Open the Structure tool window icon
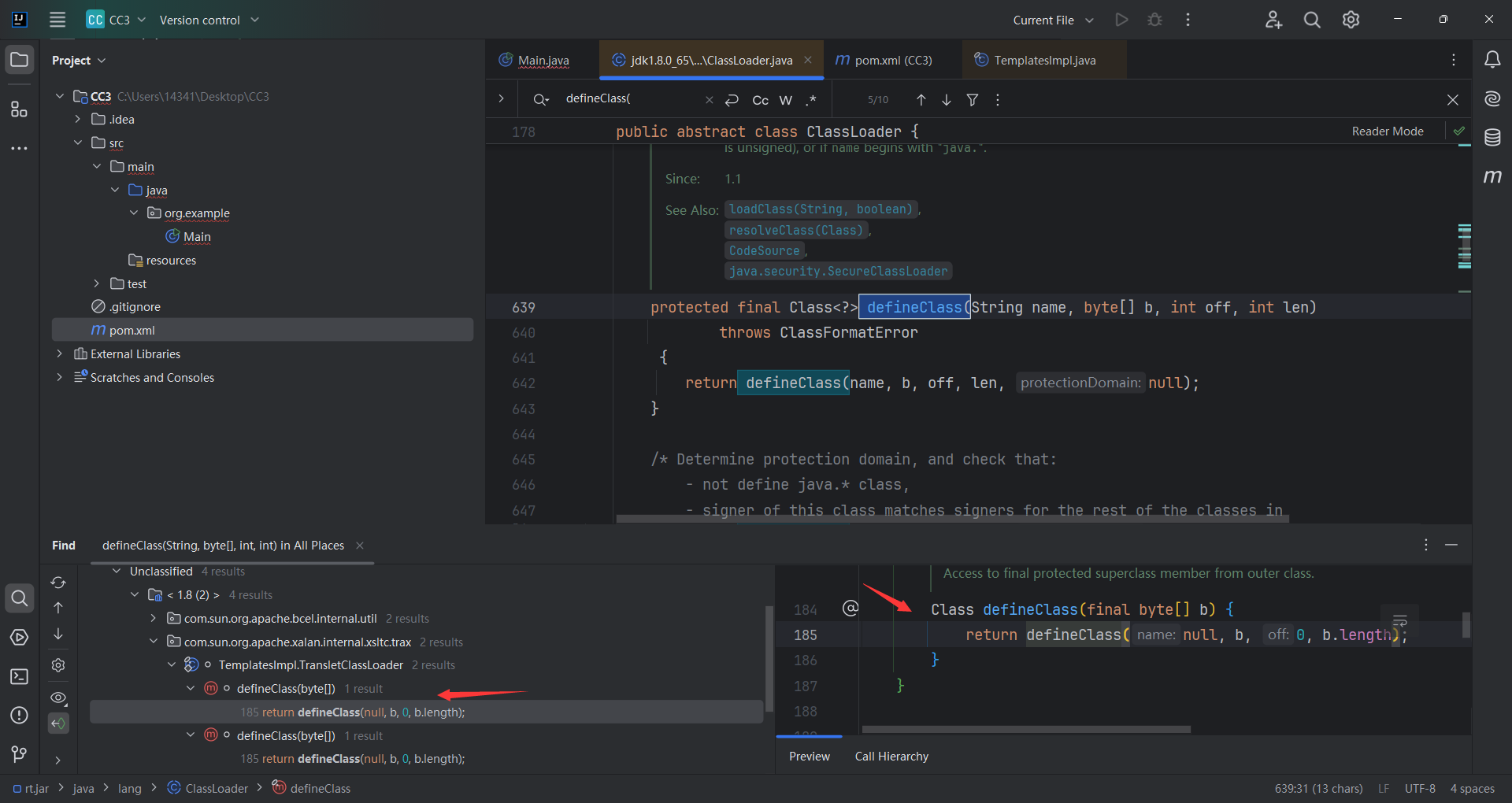Viewport: 1512px width, 803px height. pos(20,109)
